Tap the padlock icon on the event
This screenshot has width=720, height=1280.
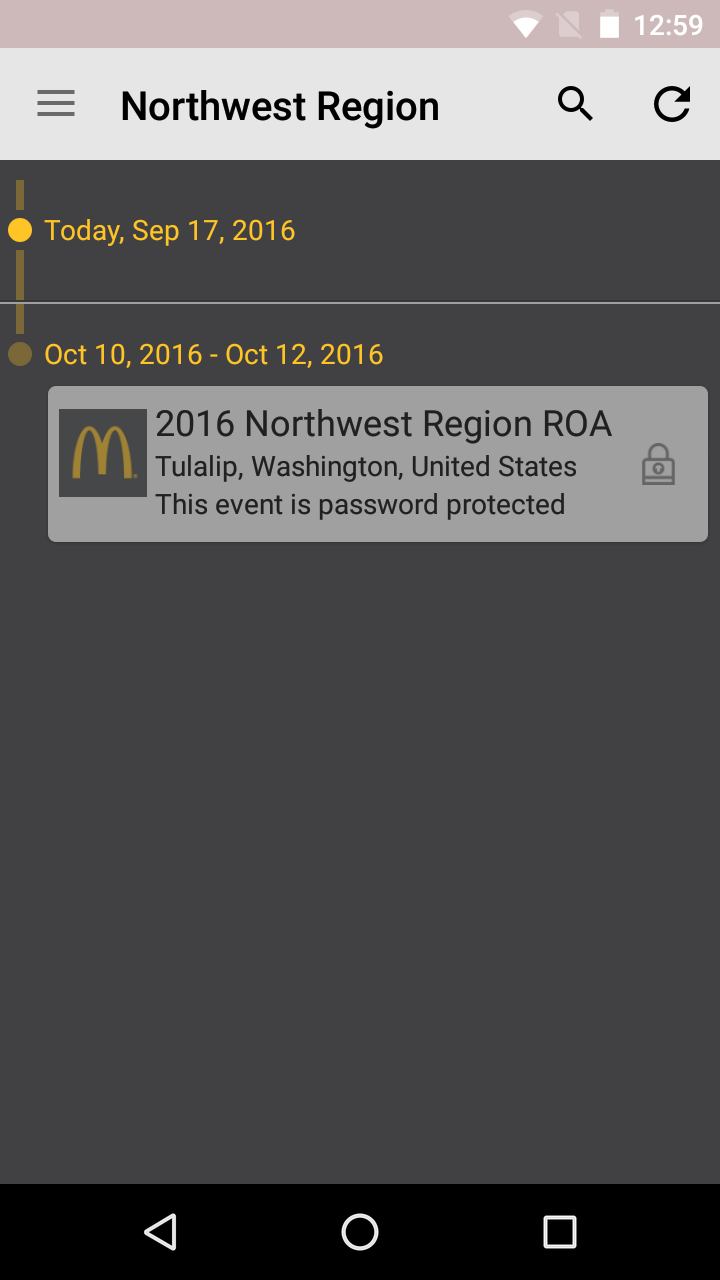pyautogui.click(x=658, y=465)
